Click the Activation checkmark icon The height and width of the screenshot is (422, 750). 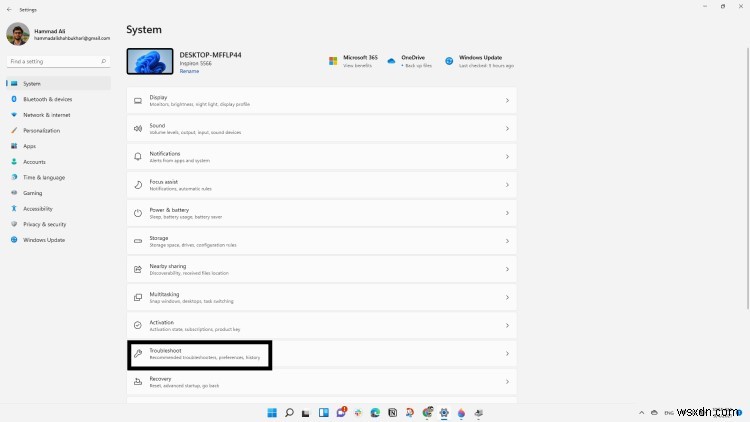(x=138, y=325)
